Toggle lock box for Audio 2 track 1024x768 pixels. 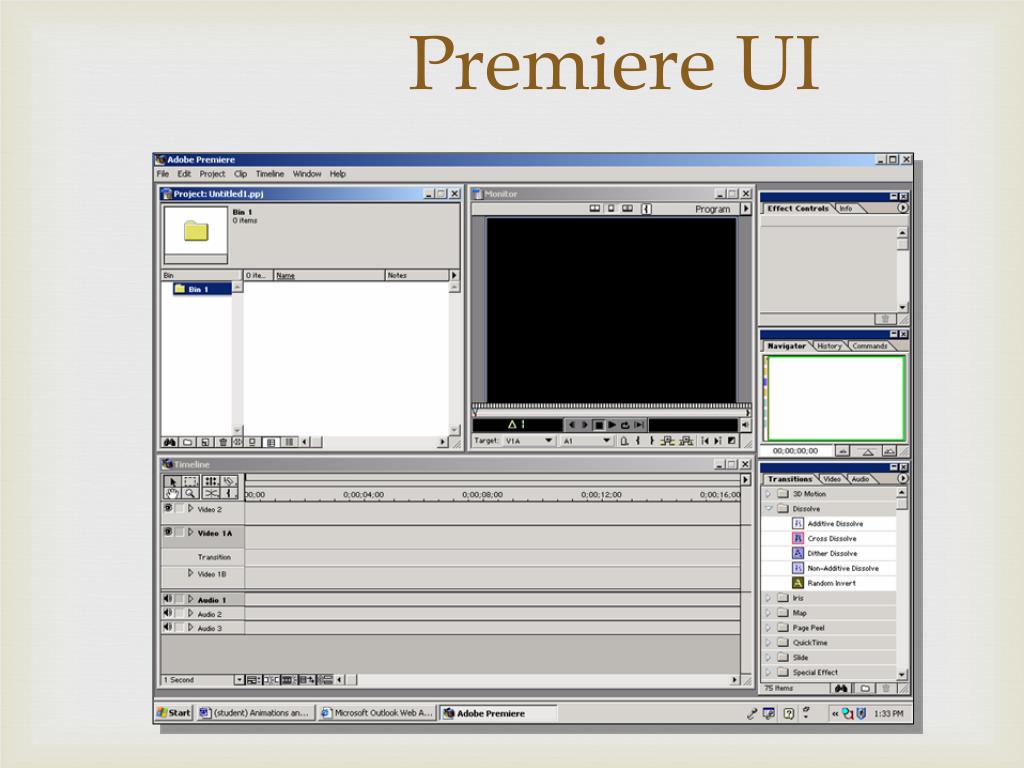pos(180,613)
